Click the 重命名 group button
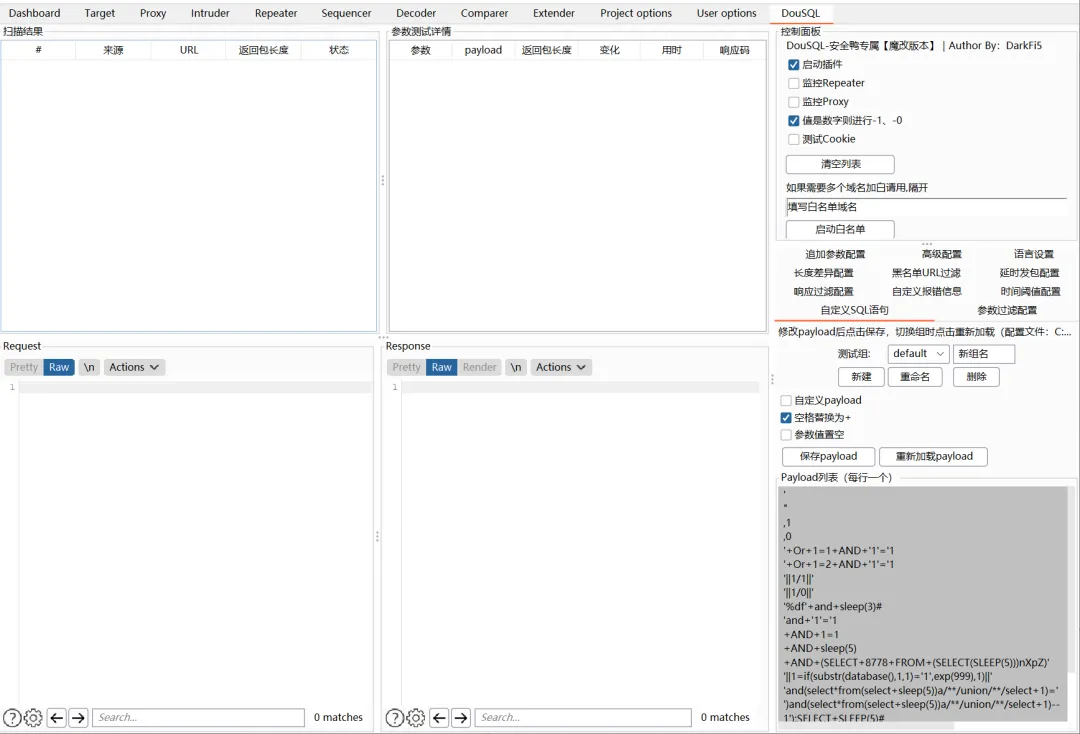Screen dimensions: 1080x734 pos(915,377)
